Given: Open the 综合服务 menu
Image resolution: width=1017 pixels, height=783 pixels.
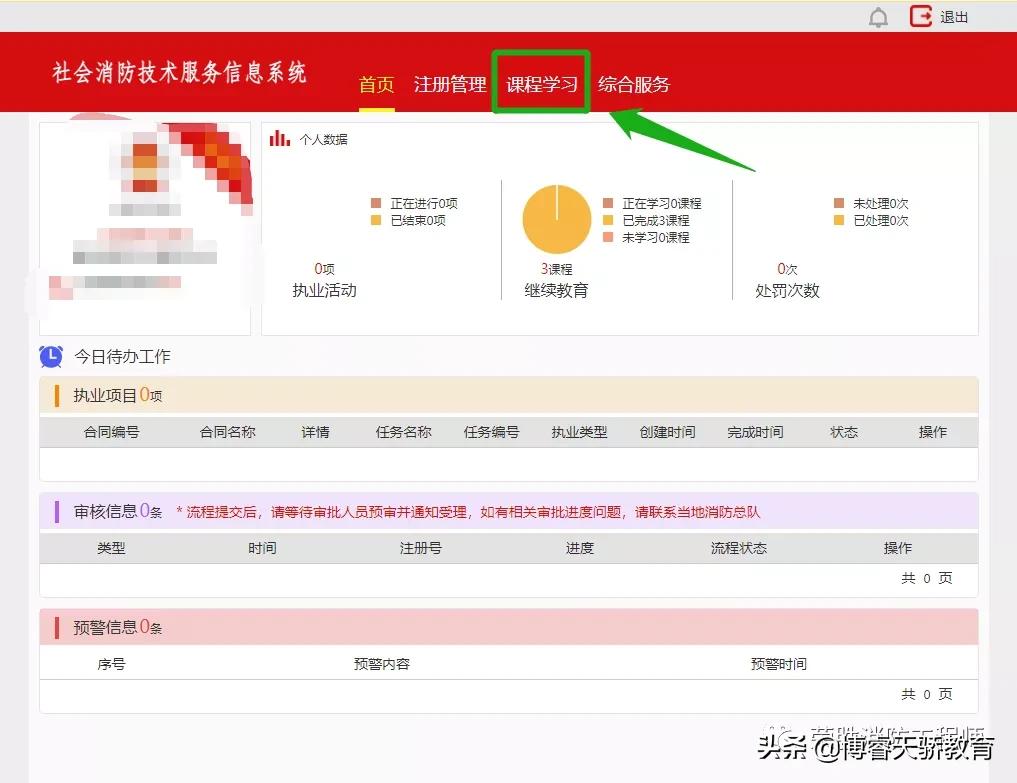Looking at the screenshot, I should click(x=635, y=84).
